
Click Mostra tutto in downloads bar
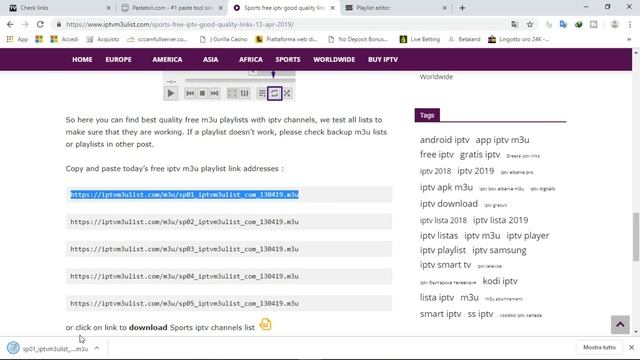click(x=599, y=347)
